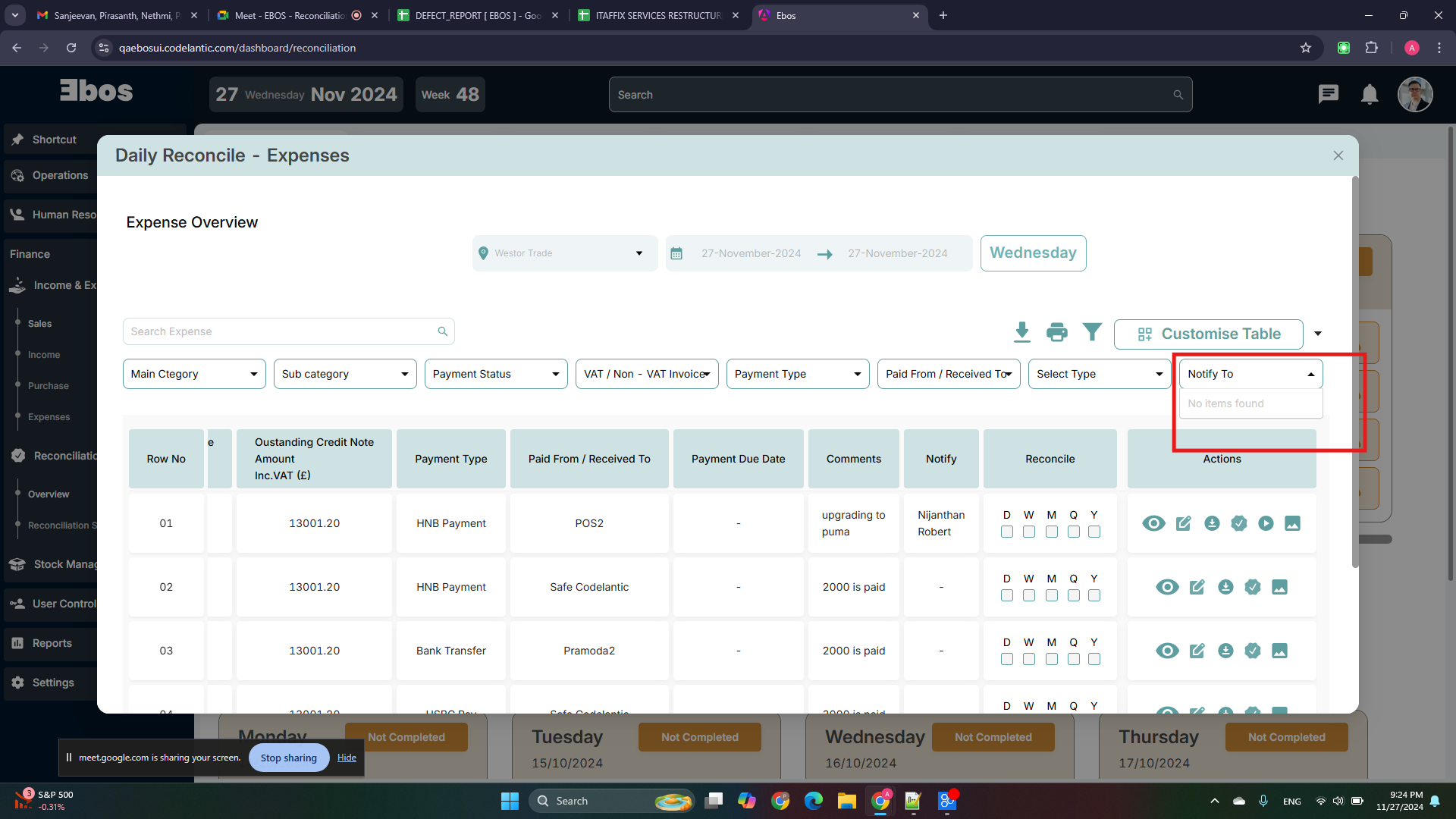The width and height of the screenshot is (1456, 819).
Task: Download row 03 expense attachment
Action: coord(1225,651)
